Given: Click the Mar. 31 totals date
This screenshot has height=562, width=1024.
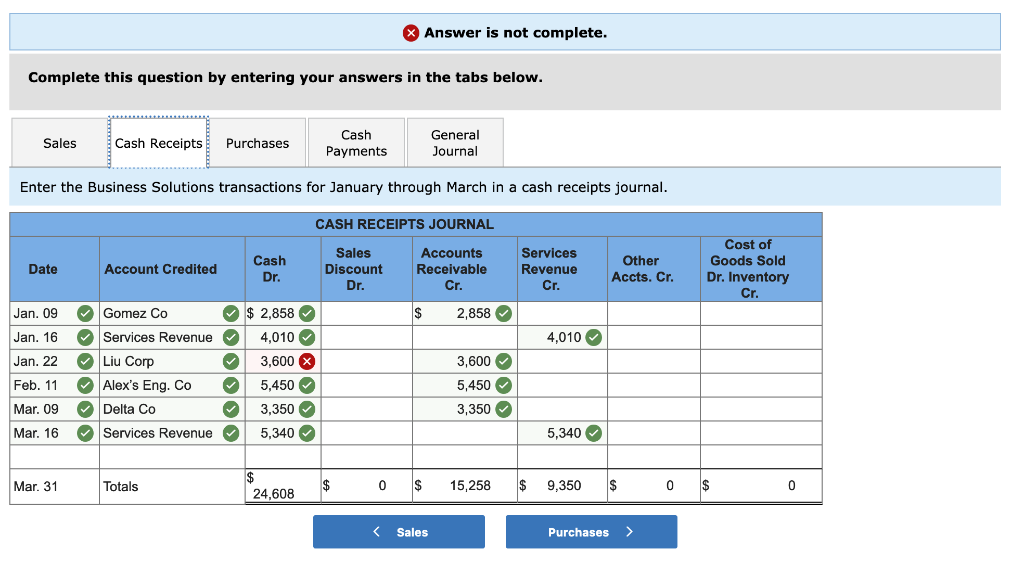Looking at the screenshot, I should click(36, 486).
